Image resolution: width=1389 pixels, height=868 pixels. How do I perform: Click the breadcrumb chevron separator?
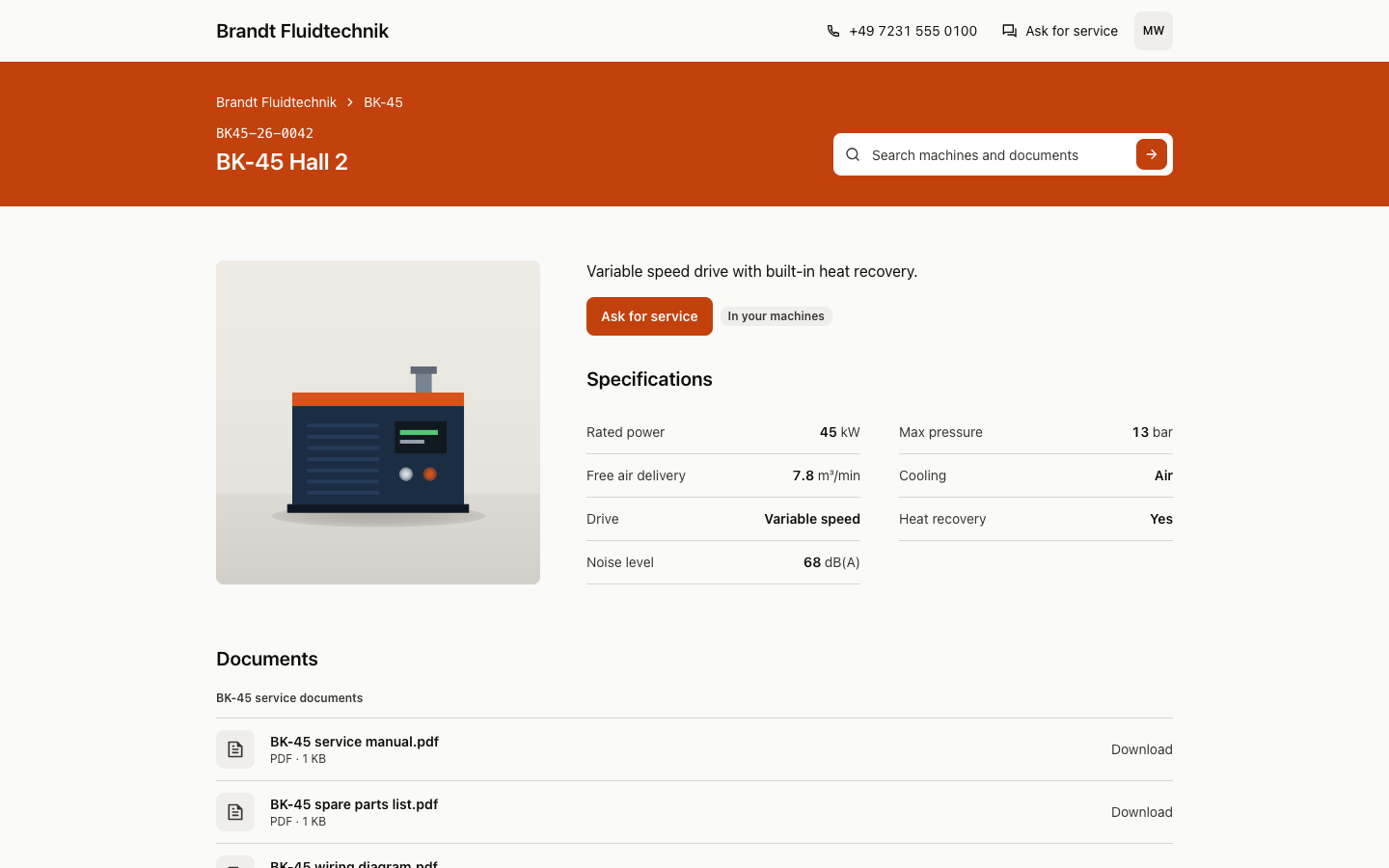(x=350, y=102)
